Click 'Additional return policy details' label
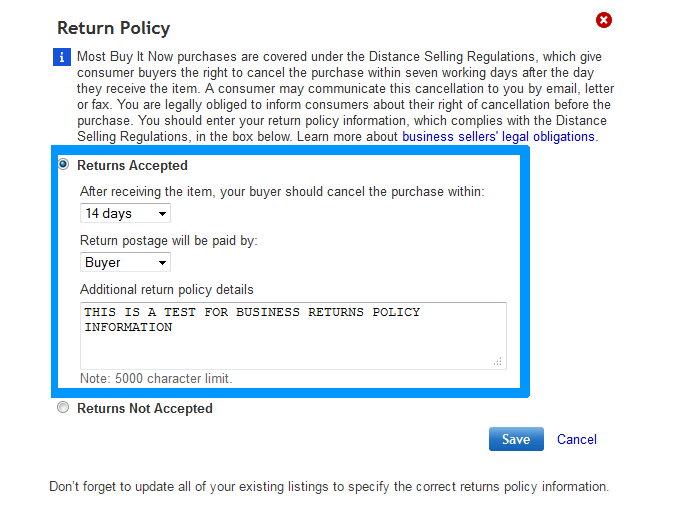The width and height of the screenshot is (676, 505). pos(167,289)
